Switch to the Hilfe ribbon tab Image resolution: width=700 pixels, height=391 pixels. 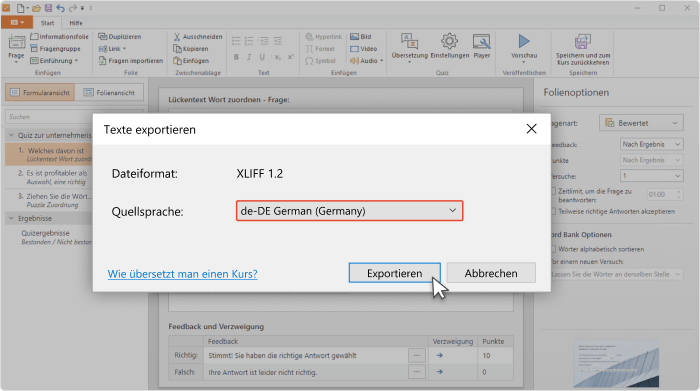click(76, 23)
